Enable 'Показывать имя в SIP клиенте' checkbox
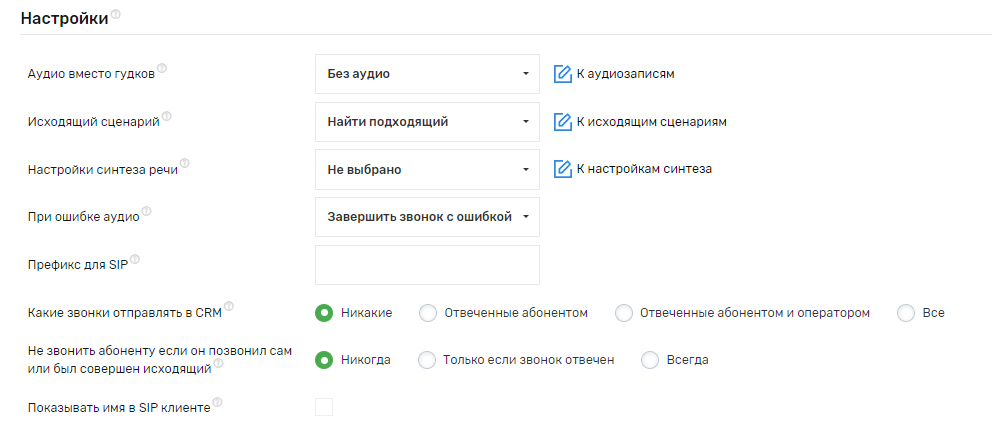 click(324, 407)
